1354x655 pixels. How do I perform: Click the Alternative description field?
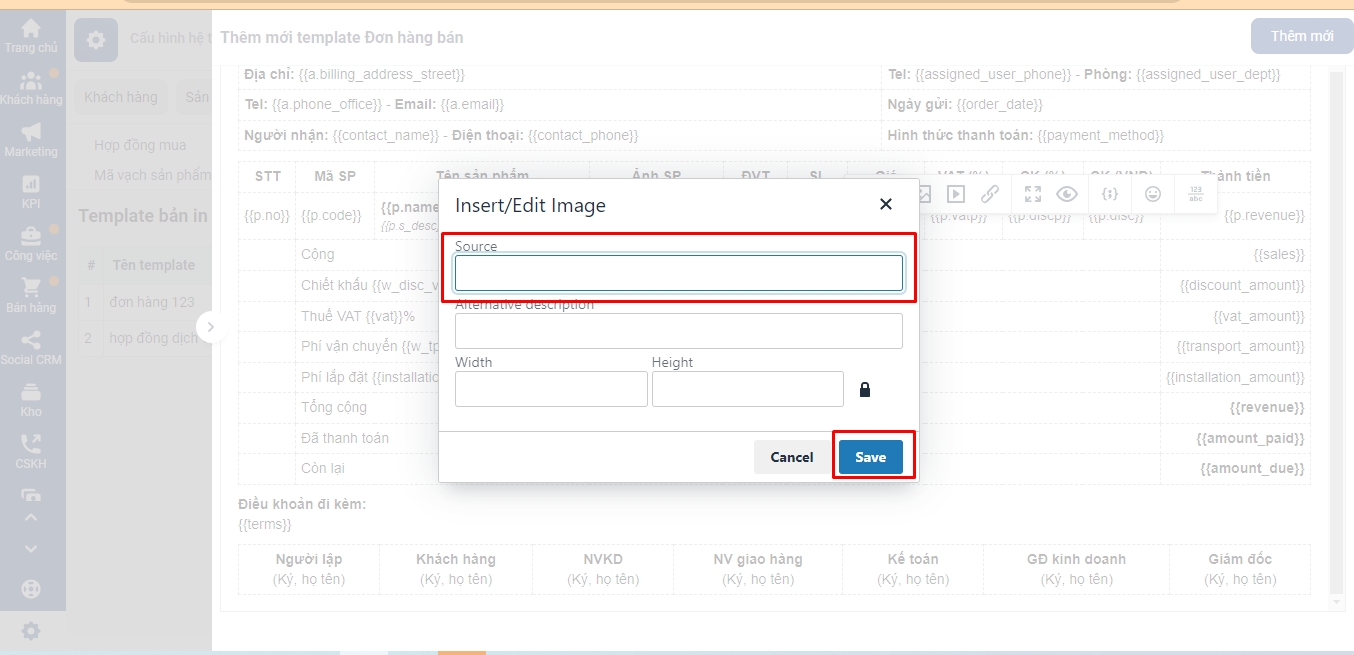679,331
